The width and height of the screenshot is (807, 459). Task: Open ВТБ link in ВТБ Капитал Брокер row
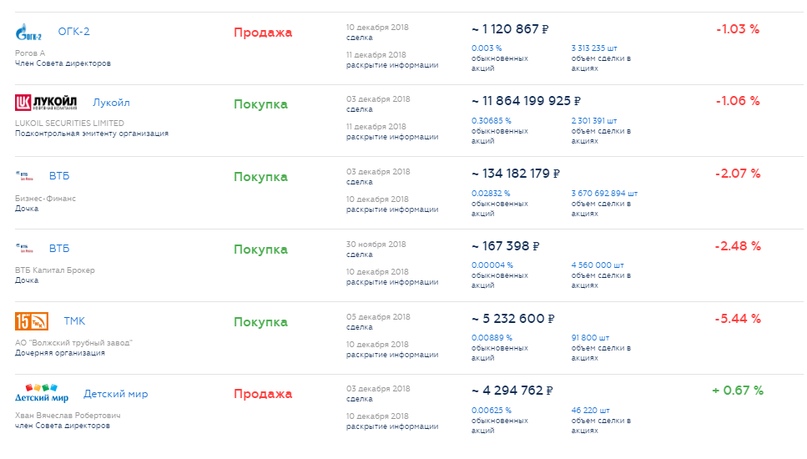pos(59,248)
